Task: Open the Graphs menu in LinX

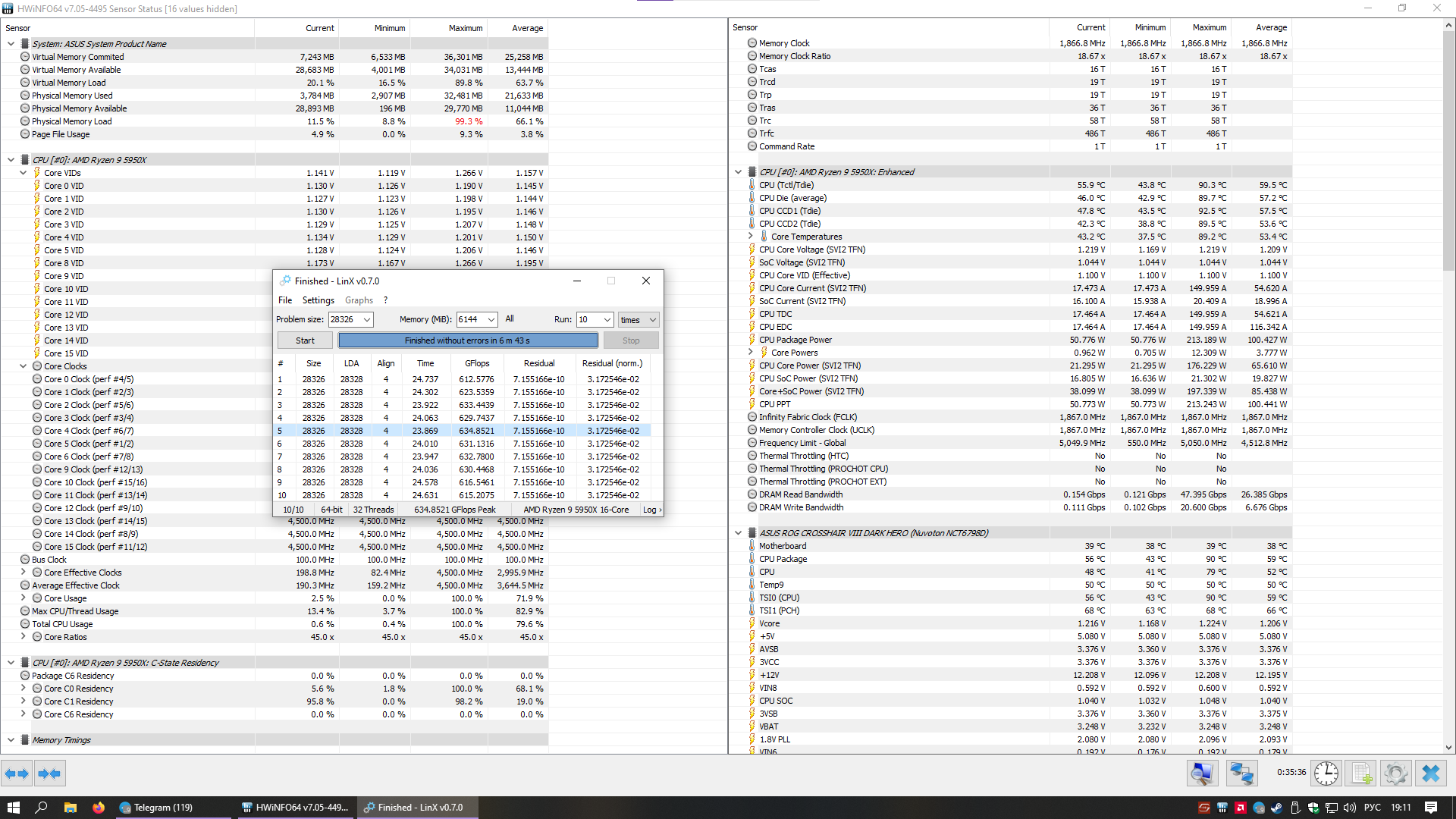Action: 359,300
